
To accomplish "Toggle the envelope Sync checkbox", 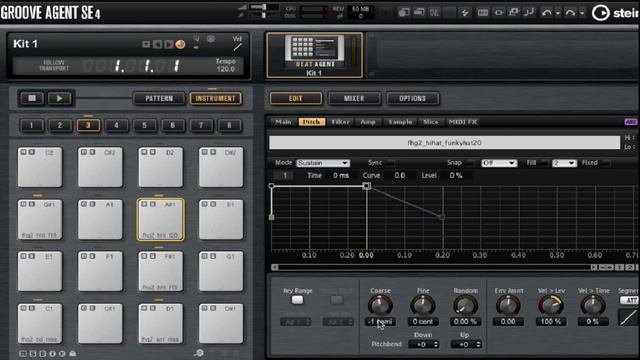I will [x=391, y=163].
